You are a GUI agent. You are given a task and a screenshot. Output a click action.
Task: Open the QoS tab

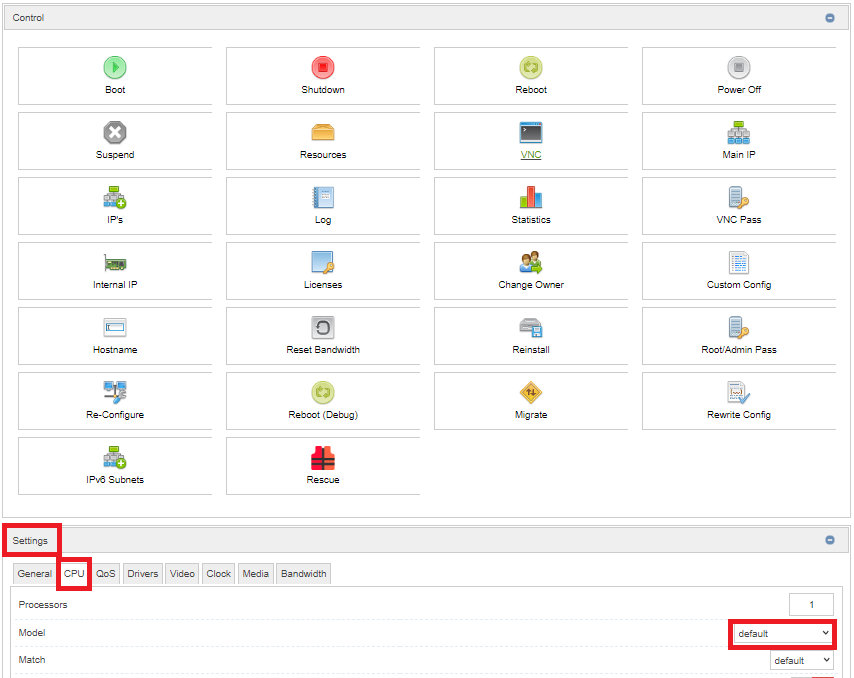click(106, 574)
